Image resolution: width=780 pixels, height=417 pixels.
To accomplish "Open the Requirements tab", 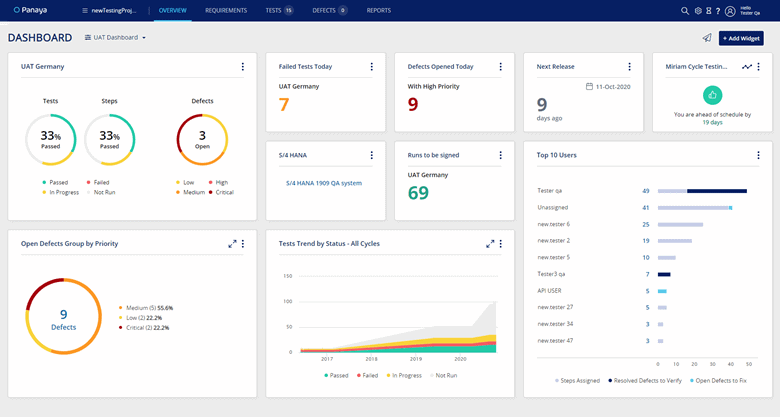I will [x=226, y=10].
